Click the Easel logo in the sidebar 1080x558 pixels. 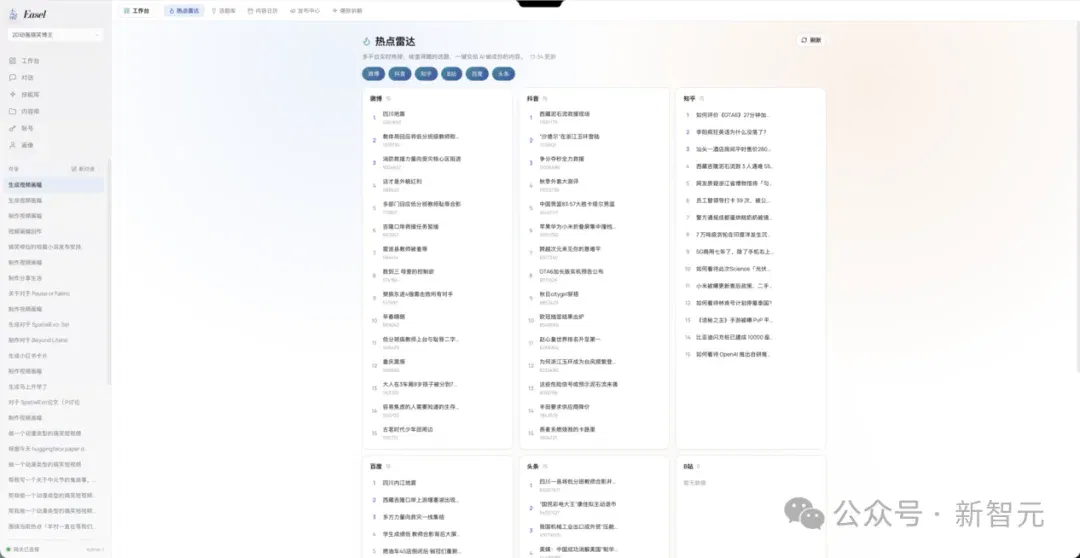coord(28,14)
